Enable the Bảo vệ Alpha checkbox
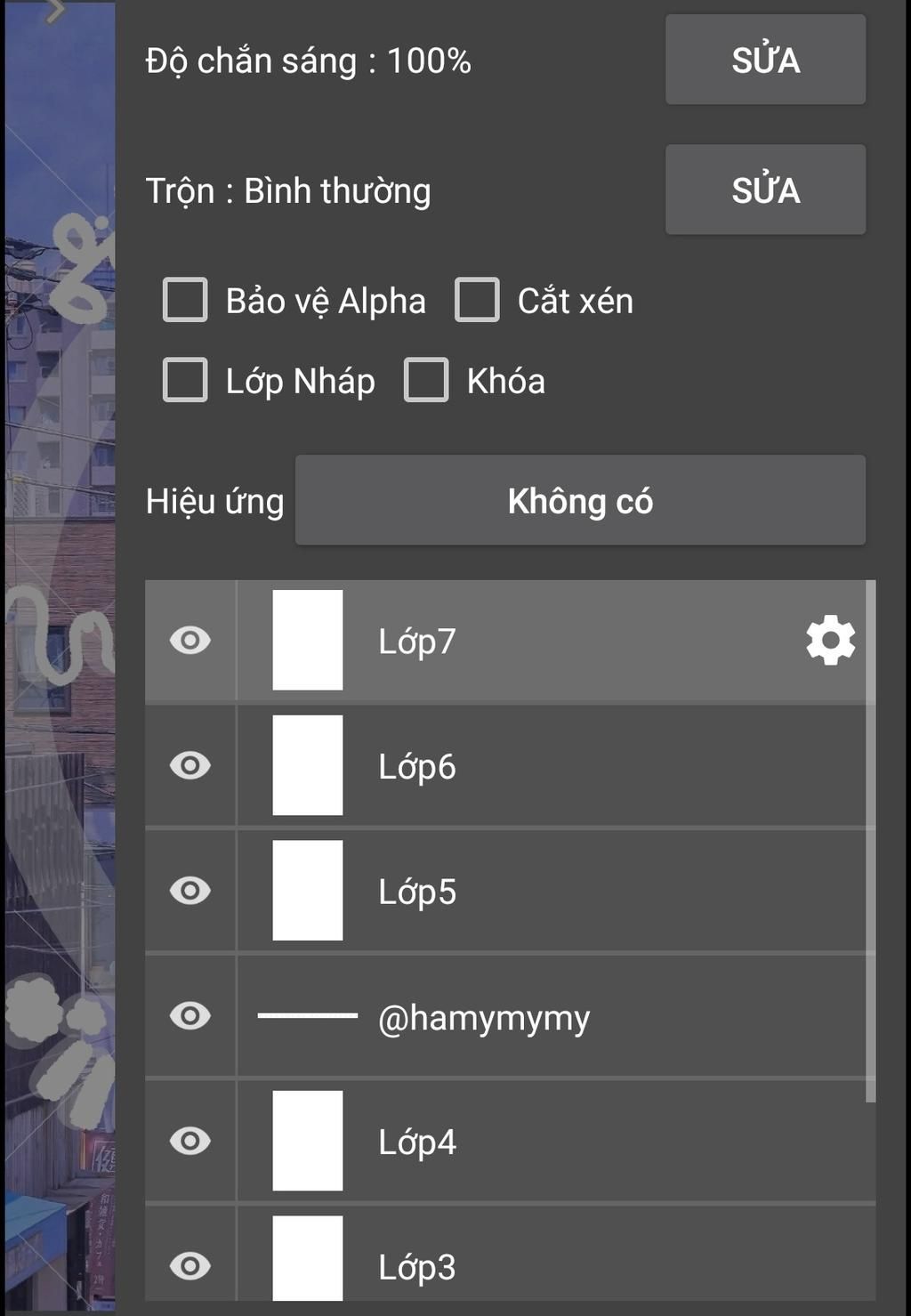Image resolution: width=911 pixels, height=1316 pixels. (x=185, y=300)
